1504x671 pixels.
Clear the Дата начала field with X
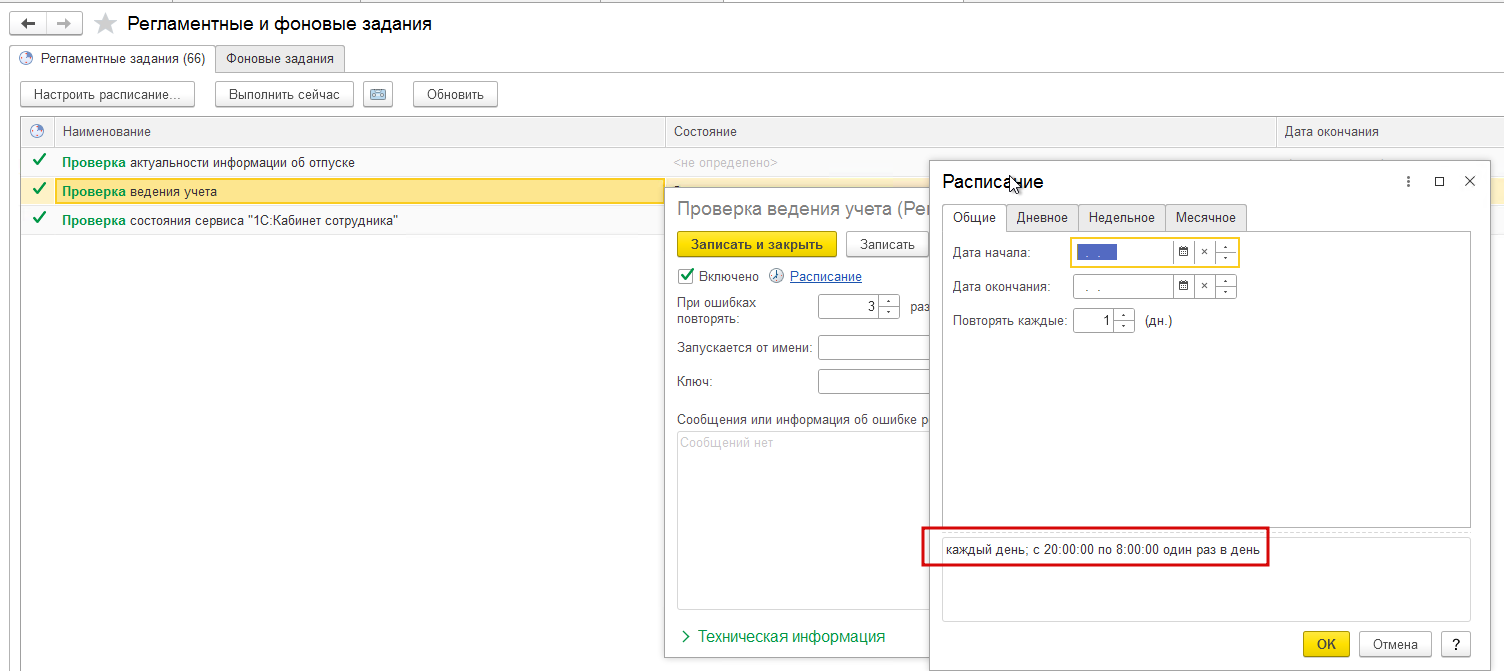1205,252
